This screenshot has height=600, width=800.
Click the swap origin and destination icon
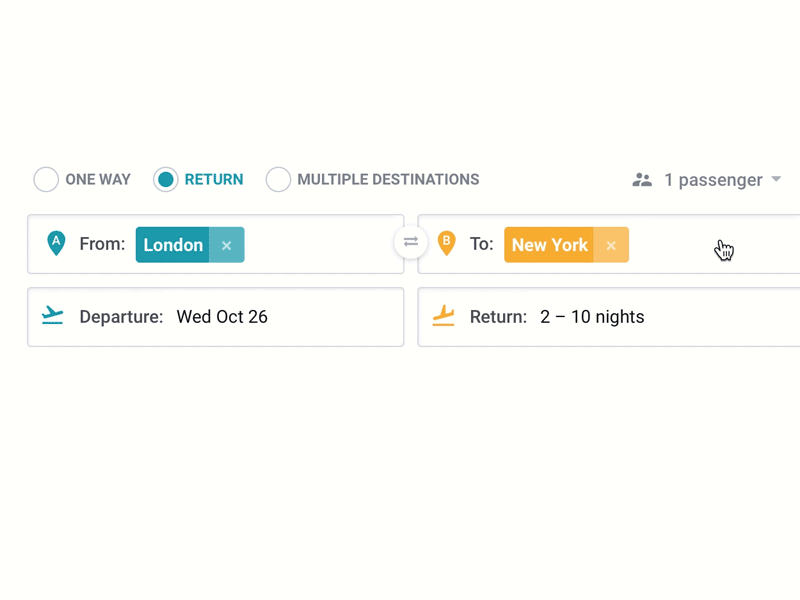pos(411,242)
